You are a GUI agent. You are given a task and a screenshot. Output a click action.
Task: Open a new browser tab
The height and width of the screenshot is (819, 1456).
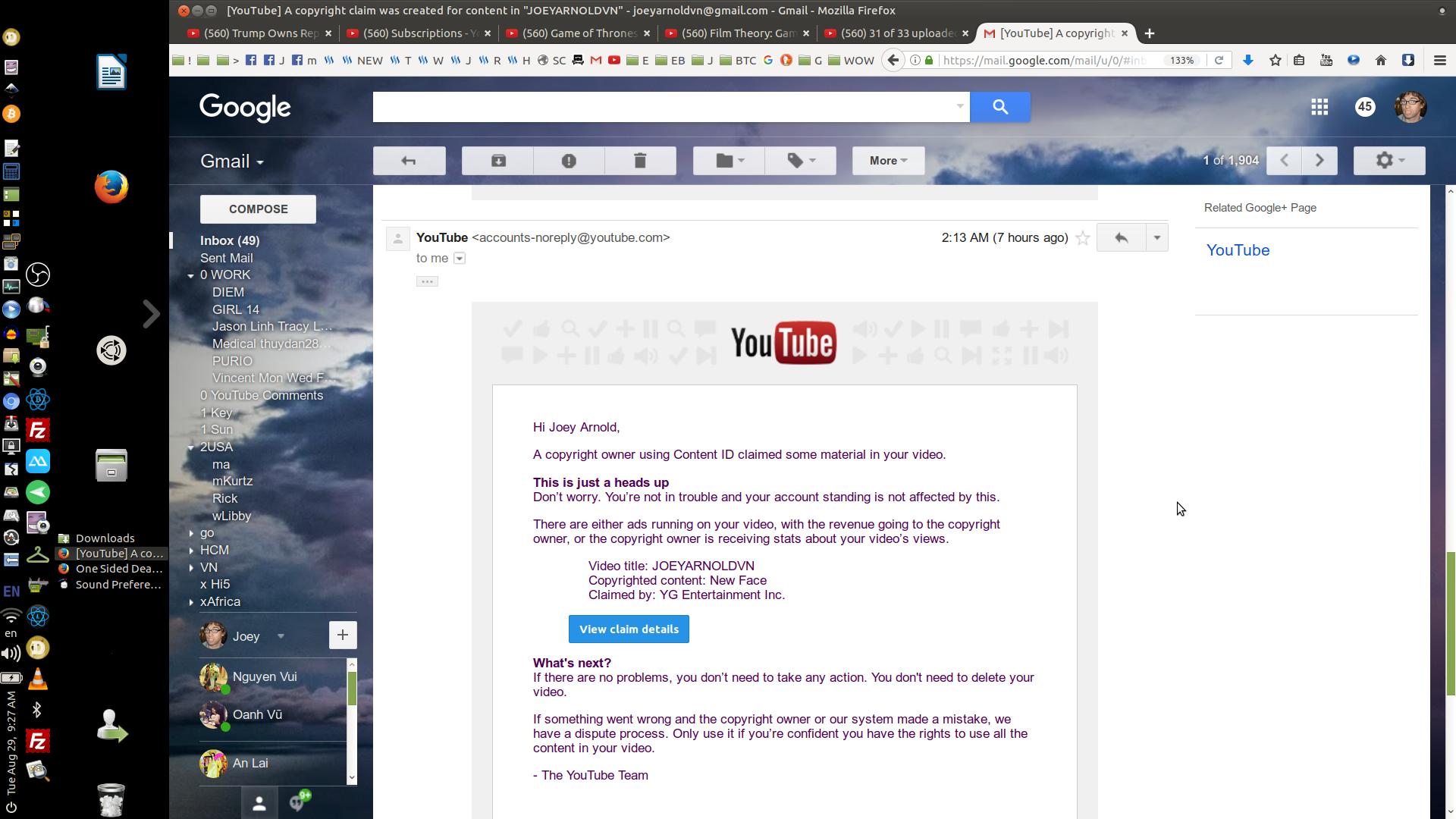1150,33
